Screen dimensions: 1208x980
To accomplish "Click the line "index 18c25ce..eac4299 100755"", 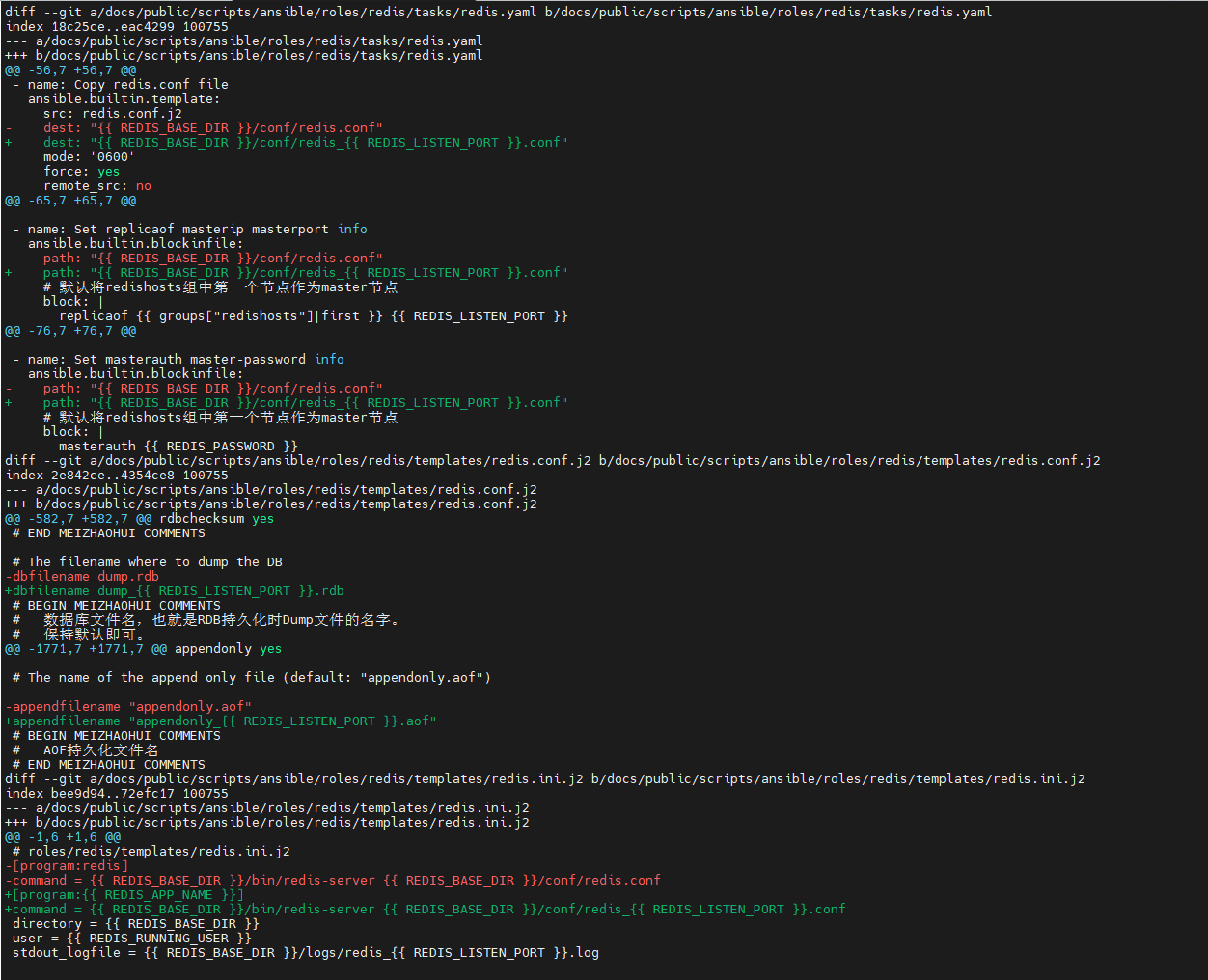I will tap(117, 26).
